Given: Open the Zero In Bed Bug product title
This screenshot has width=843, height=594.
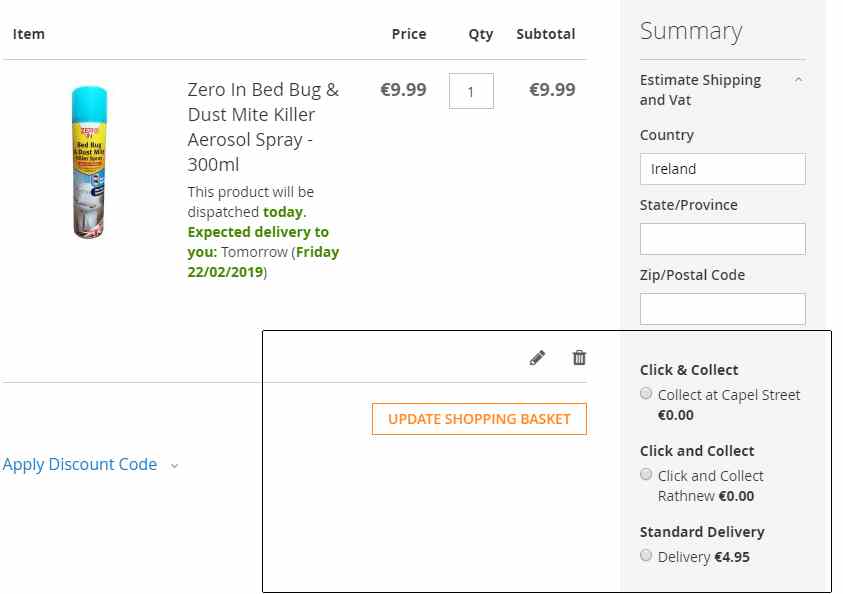Looking at the screenshot, I should 263,127.
